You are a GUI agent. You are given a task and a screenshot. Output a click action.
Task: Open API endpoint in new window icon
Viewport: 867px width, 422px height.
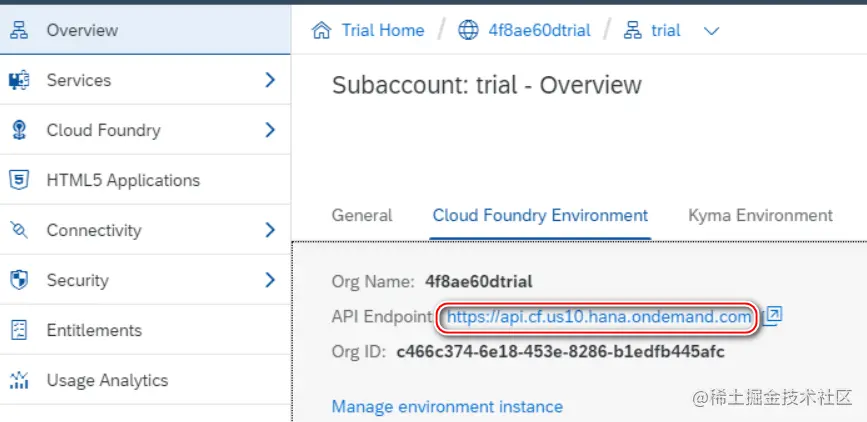click(x=773, y=315)
